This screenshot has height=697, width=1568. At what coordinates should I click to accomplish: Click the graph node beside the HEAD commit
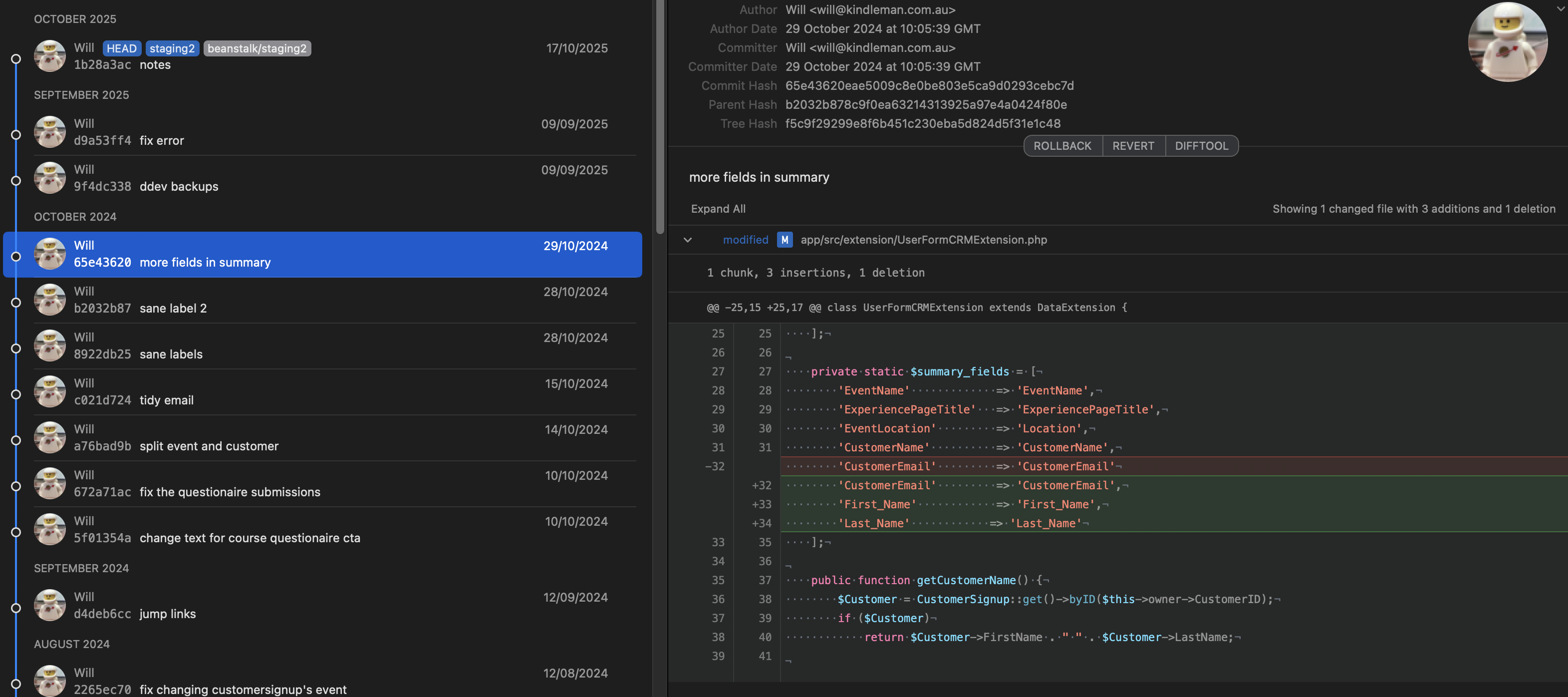click(16, 58)
